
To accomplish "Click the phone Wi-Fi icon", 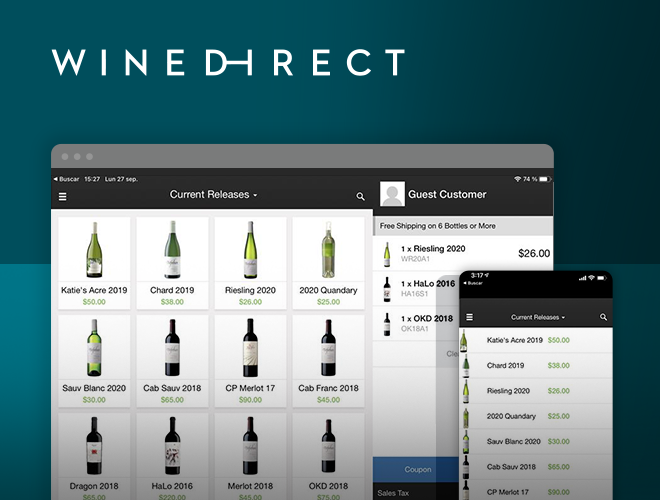I will pyautogui.click(x=591, y=278).
